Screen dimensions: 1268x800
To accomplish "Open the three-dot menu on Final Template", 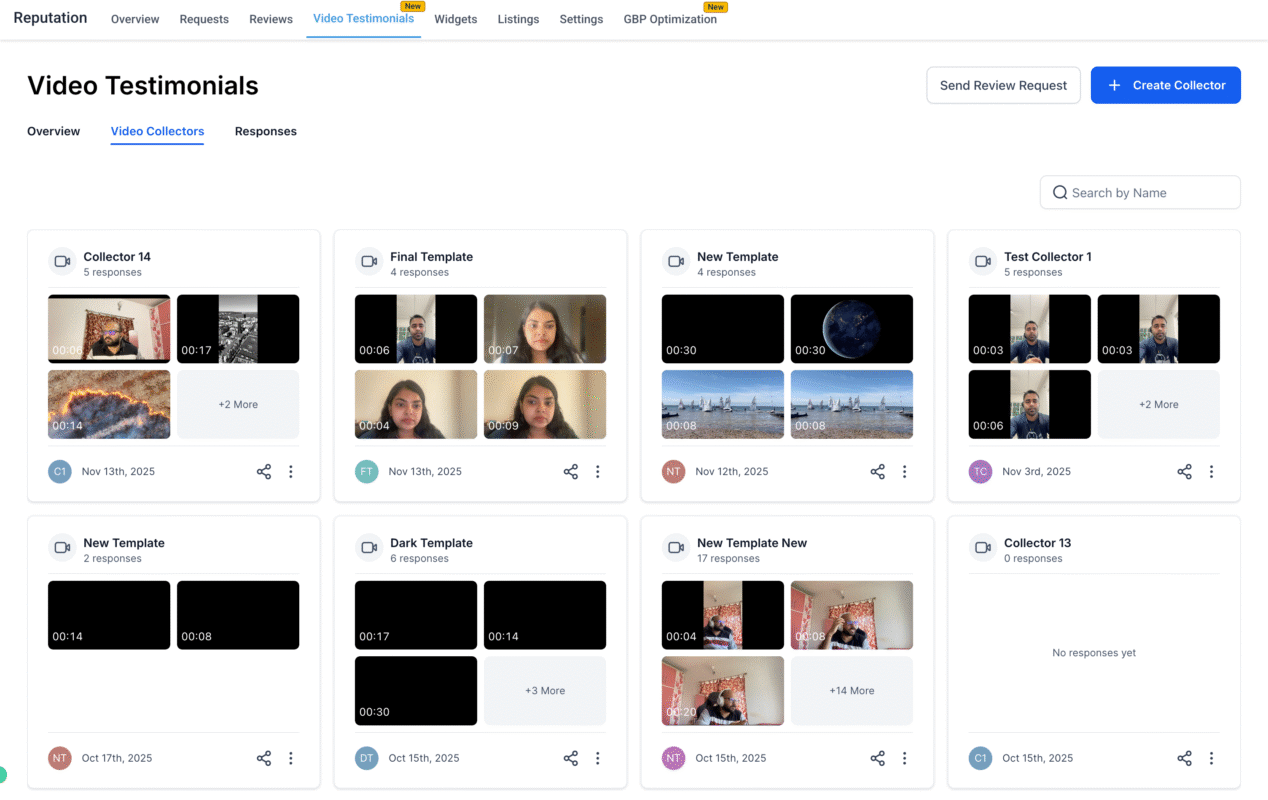I will (598, 471).
